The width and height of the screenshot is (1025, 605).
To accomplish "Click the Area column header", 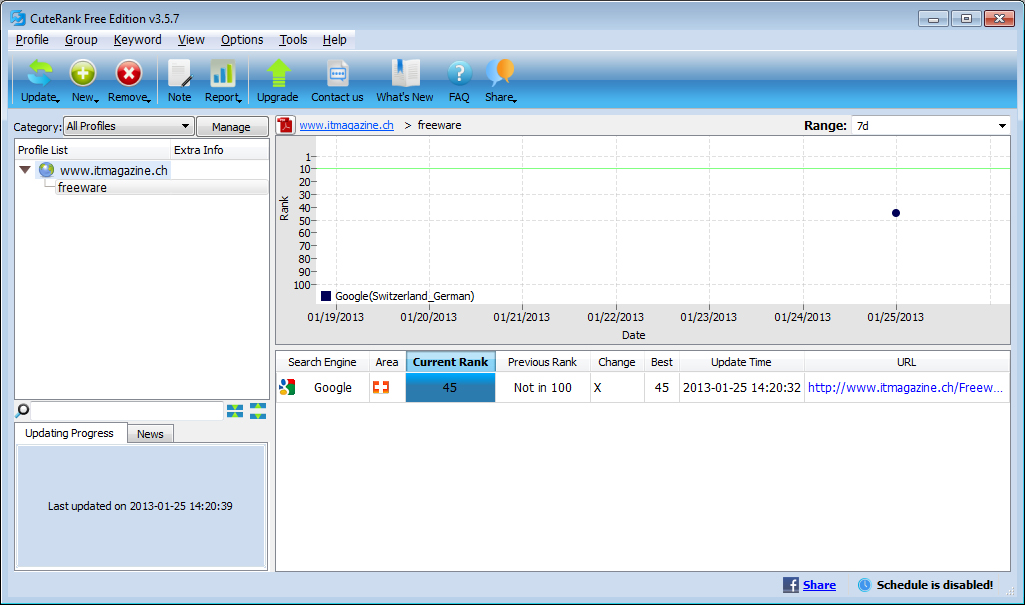I will [387, 362].
